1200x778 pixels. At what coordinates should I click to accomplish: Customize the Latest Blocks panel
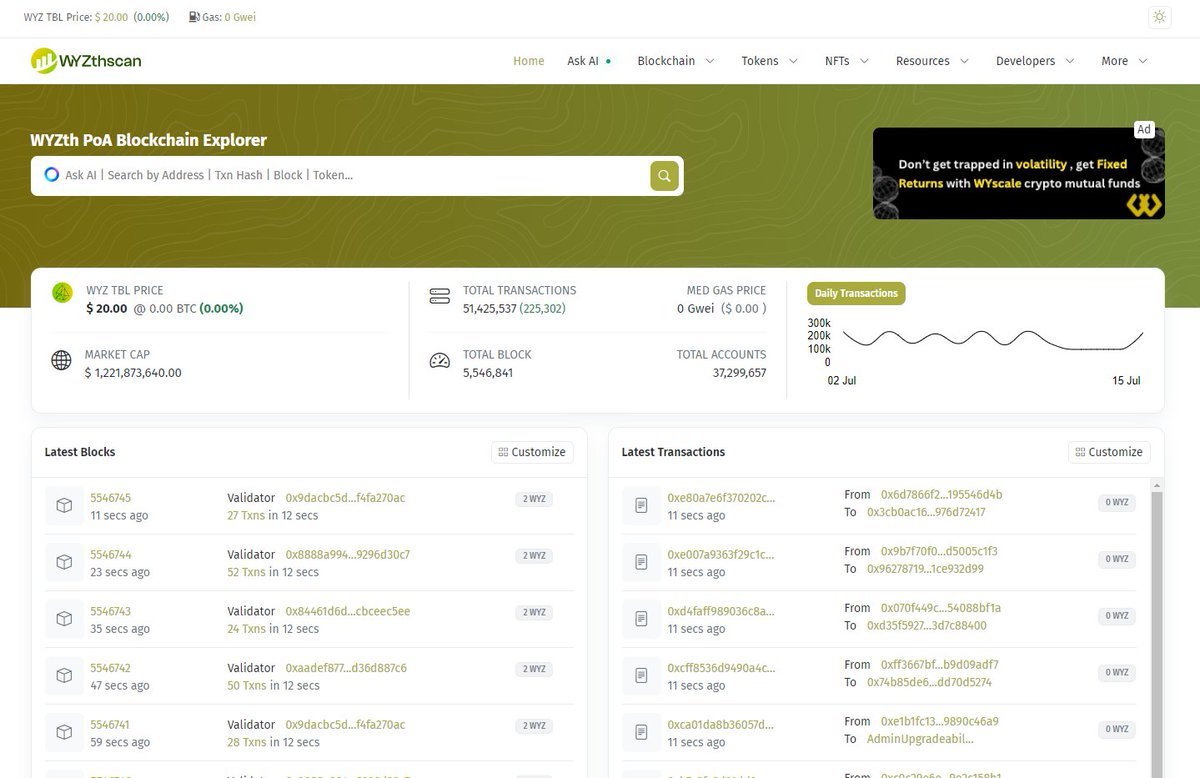click(x=532, y=452)
